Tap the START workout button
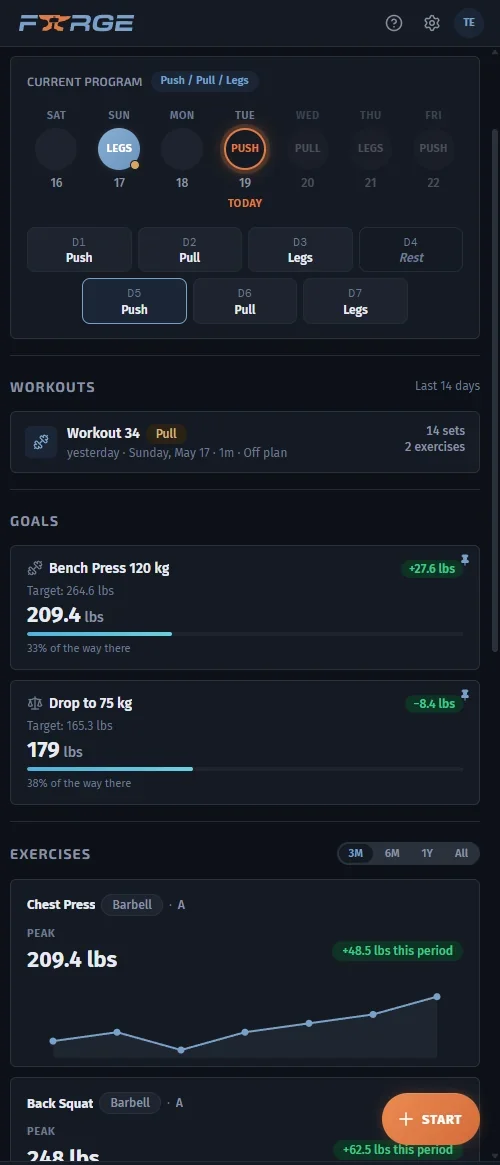 click(x=431, y=1119)
